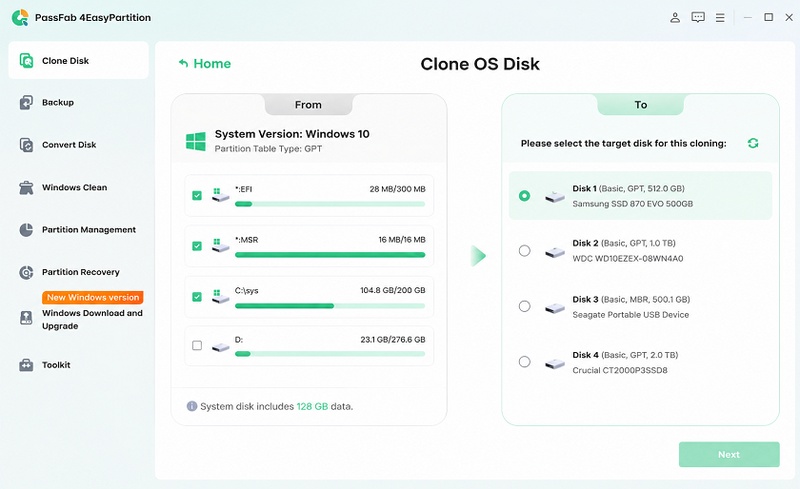Click the Clone Disk sidebar icon
This screenshot has height=489, width=800.
(x=26, y=61)
